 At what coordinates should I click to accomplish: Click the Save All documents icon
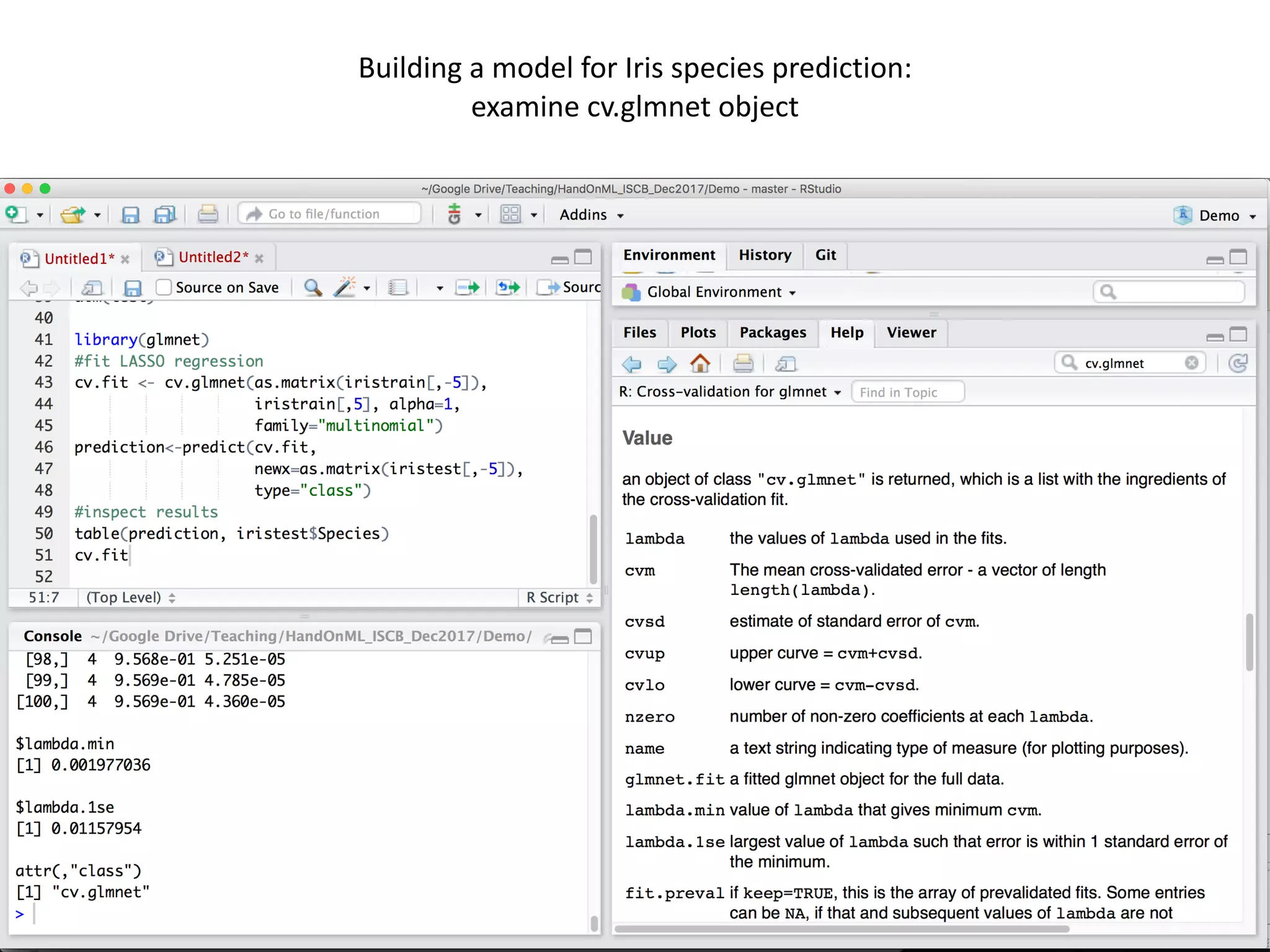coord(165,214)
